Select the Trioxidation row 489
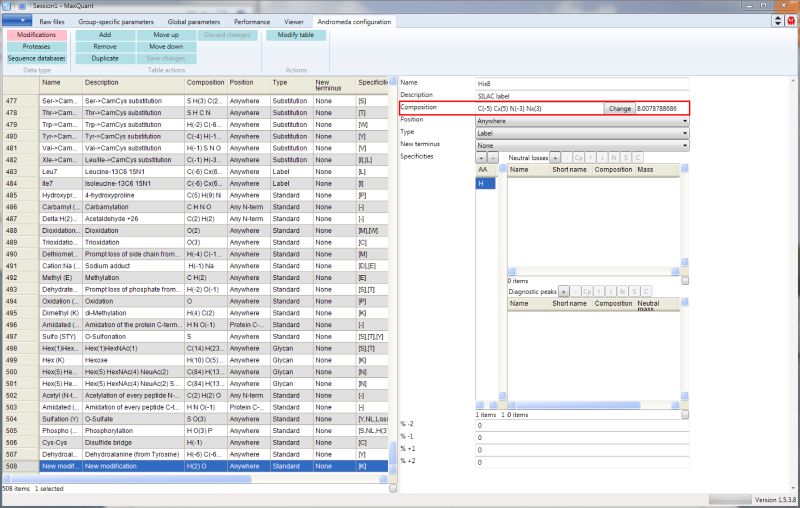The height and width of the screenshot is (508, 800). (195, 242)
